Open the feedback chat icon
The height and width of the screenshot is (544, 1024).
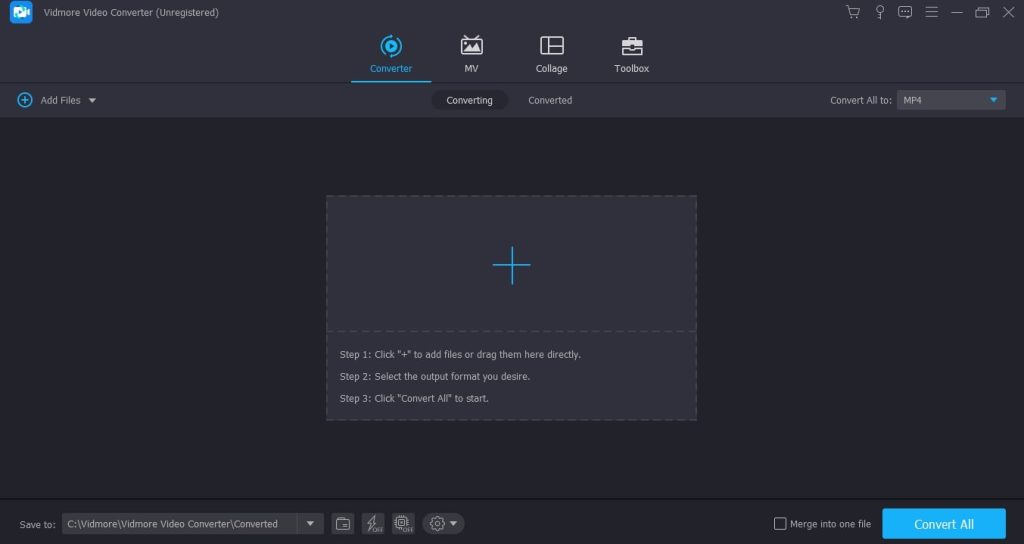(904, 12)
